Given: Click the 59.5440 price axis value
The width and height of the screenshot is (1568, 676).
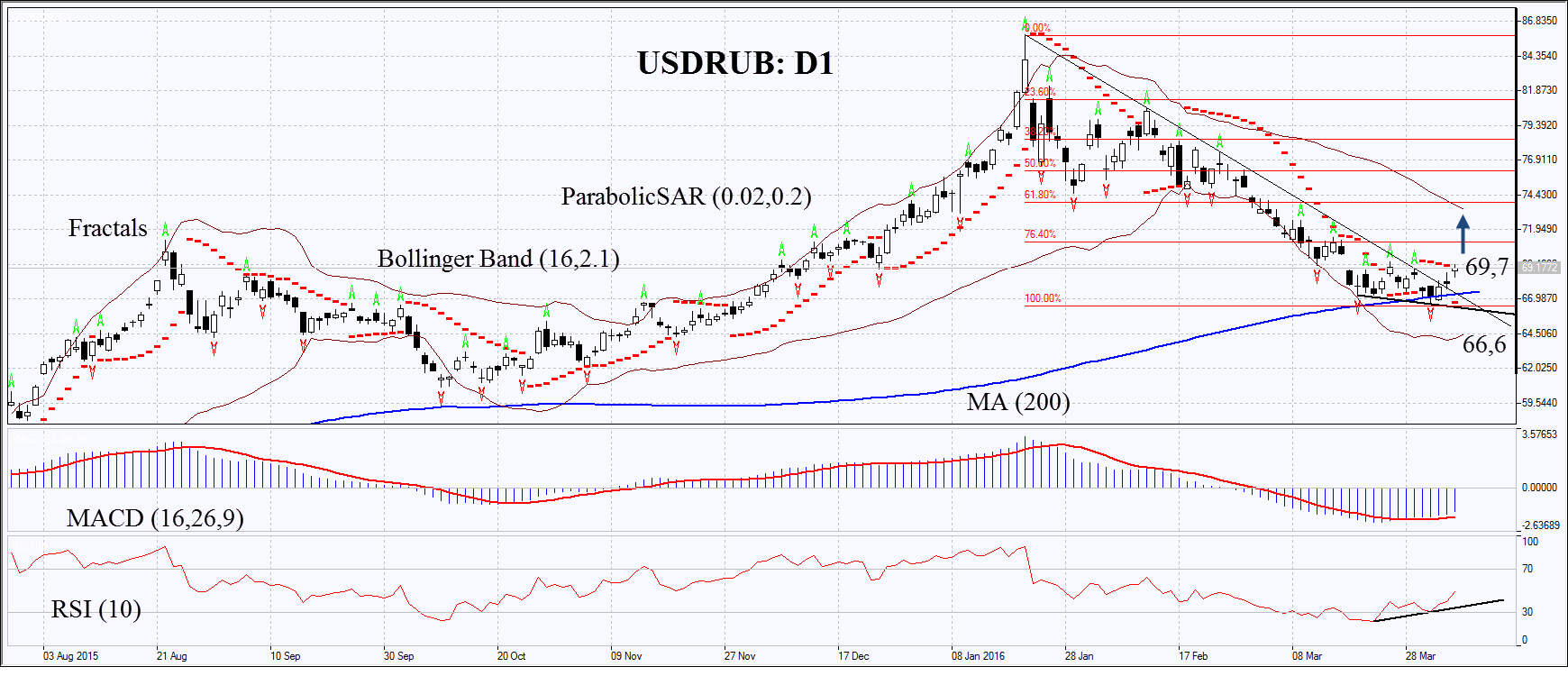Looking at the screenshot, I should 1539,403.
